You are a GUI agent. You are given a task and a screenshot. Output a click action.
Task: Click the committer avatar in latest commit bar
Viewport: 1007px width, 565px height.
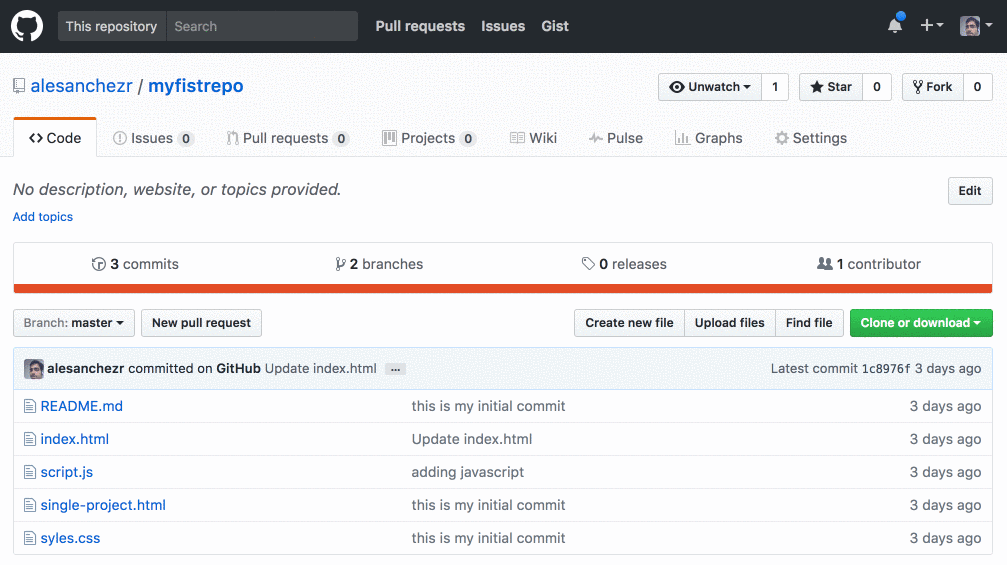[x=34, y=369]
